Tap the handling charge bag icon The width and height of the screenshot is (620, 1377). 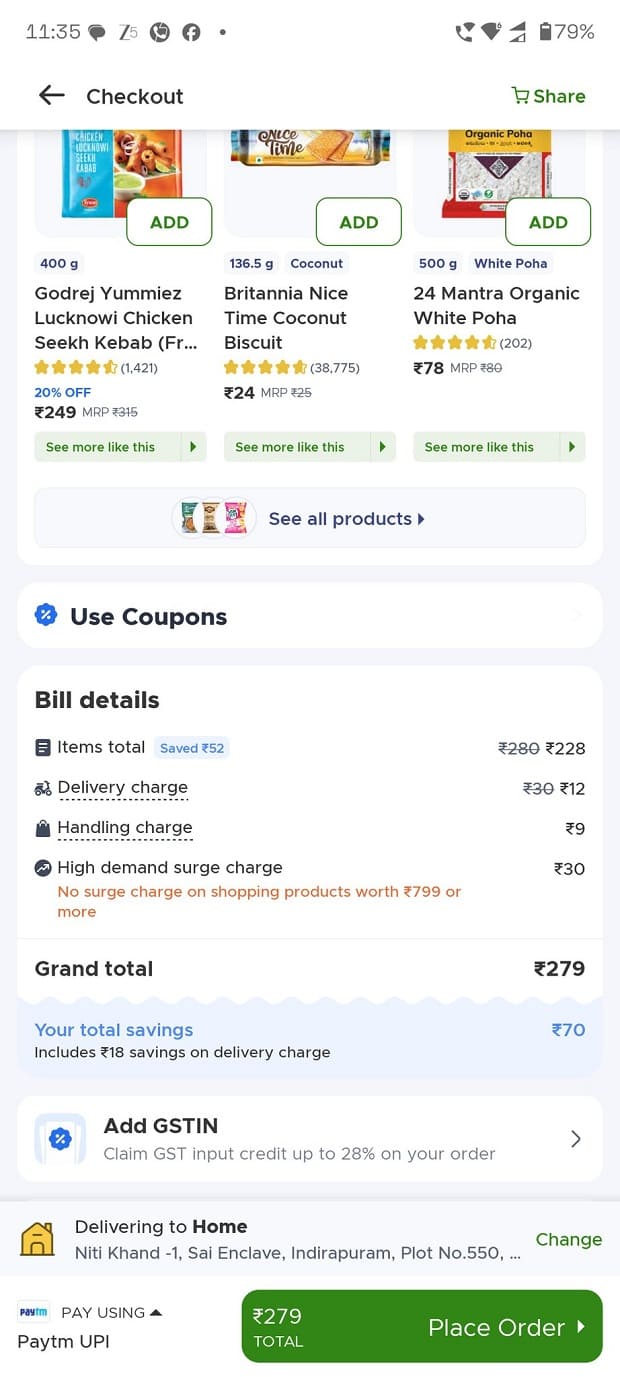click(43, 828)
